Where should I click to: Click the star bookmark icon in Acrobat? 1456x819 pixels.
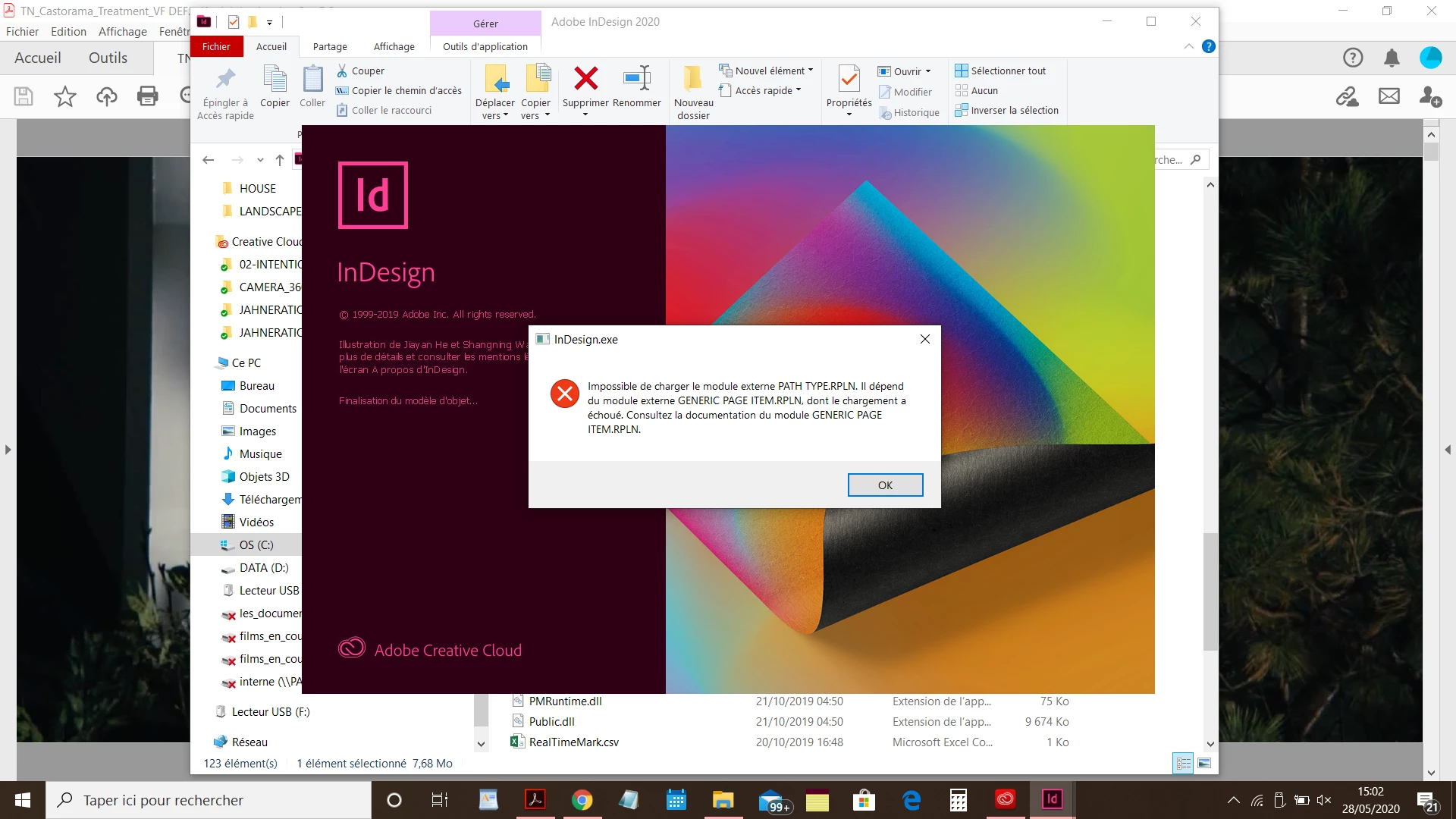65,96
